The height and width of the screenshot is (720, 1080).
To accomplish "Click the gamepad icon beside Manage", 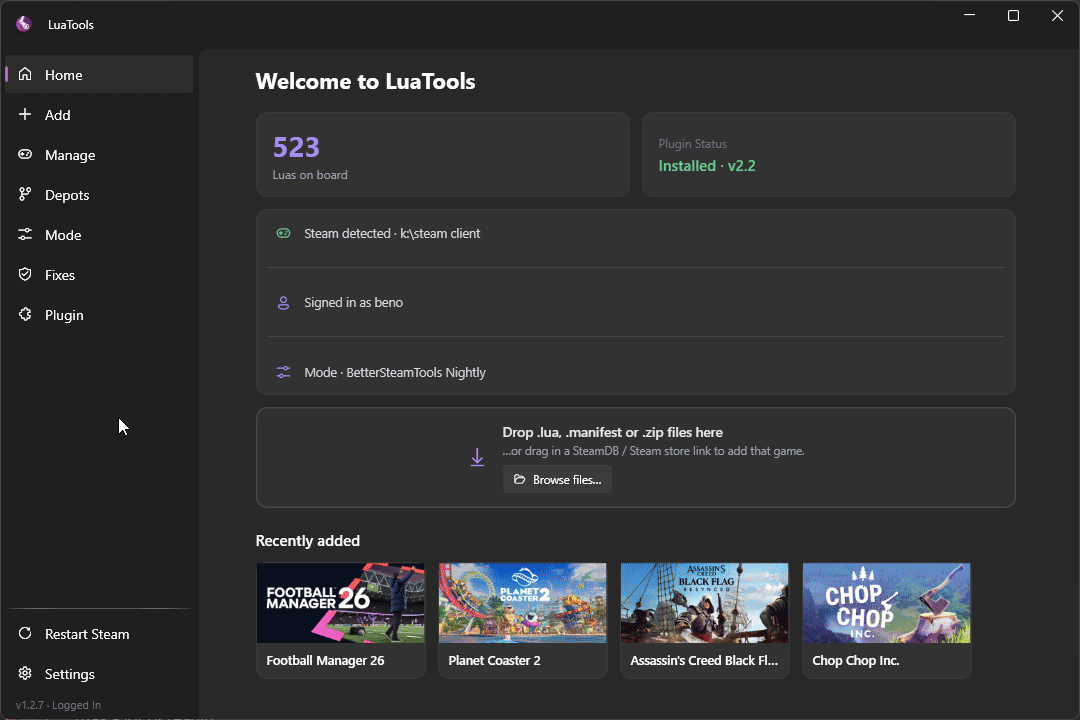I will click(25, 154).
